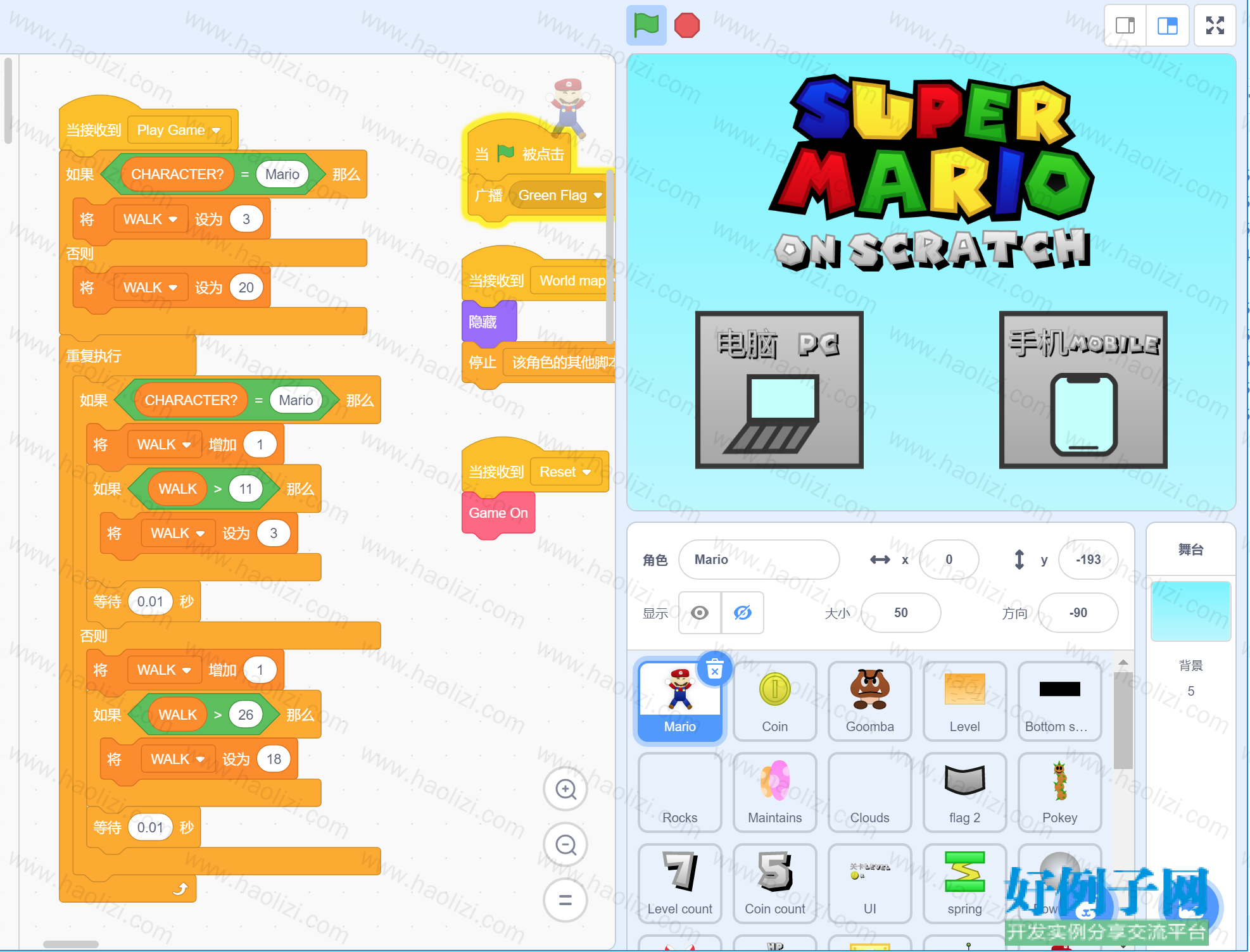Click the workspace vertical scrollbar at left
The width and height of the screenshot is (1250, 952).
(8, 101)
